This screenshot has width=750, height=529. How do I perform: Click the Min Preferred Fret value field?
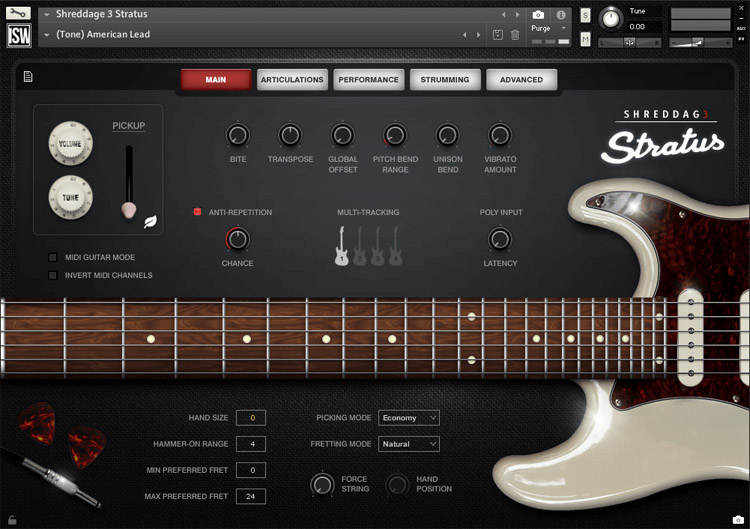click(251, 470)
